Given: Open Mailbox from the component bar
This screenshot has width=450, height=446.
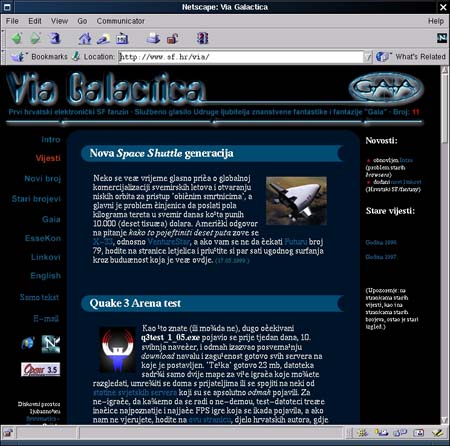Looking at the screenshot, I should tap(381, 433).
